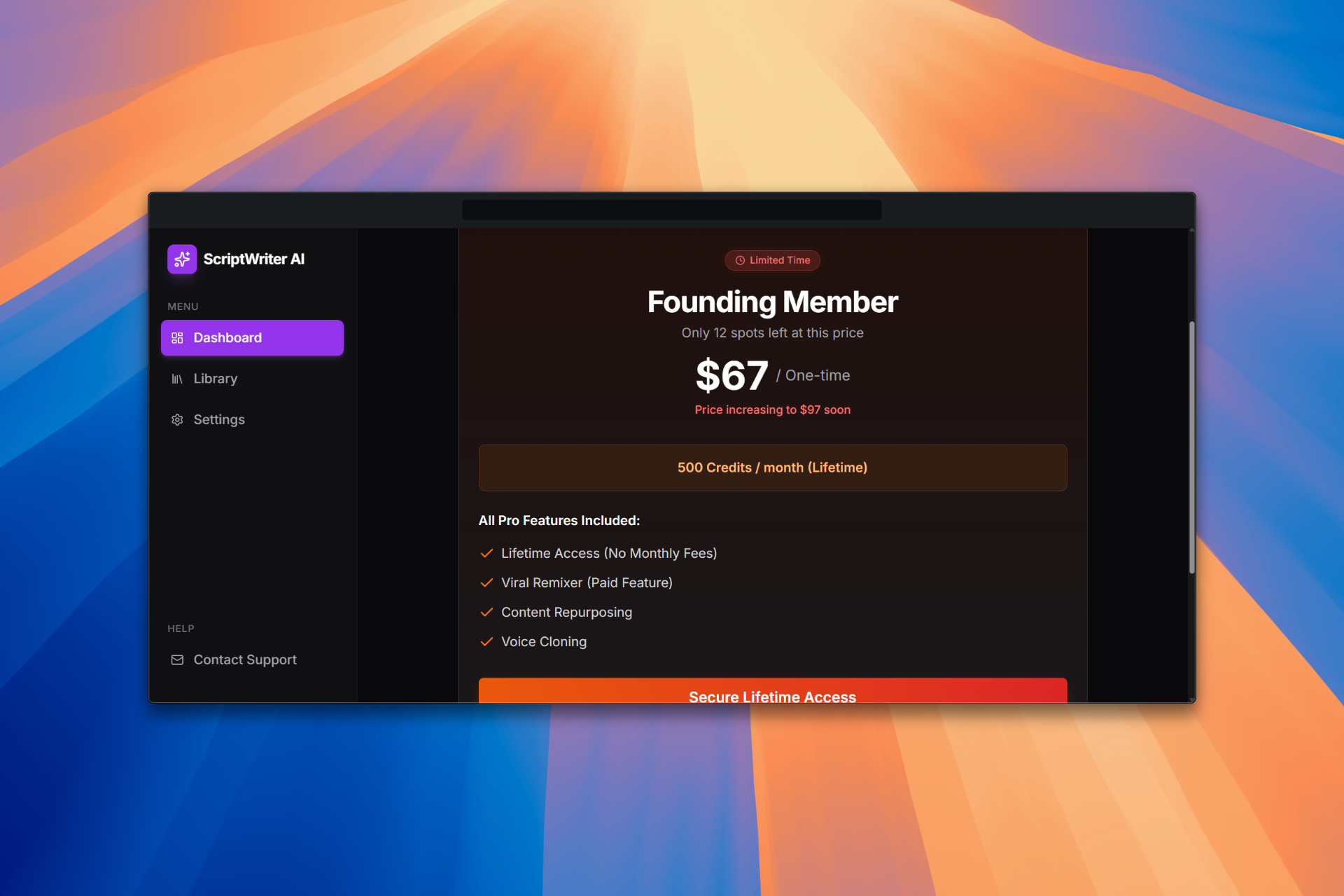Image resolution: width=1344 pixels, height=896 pixels.
Task: Click the Dashboard grid icon
Action: tap(177, 338)
